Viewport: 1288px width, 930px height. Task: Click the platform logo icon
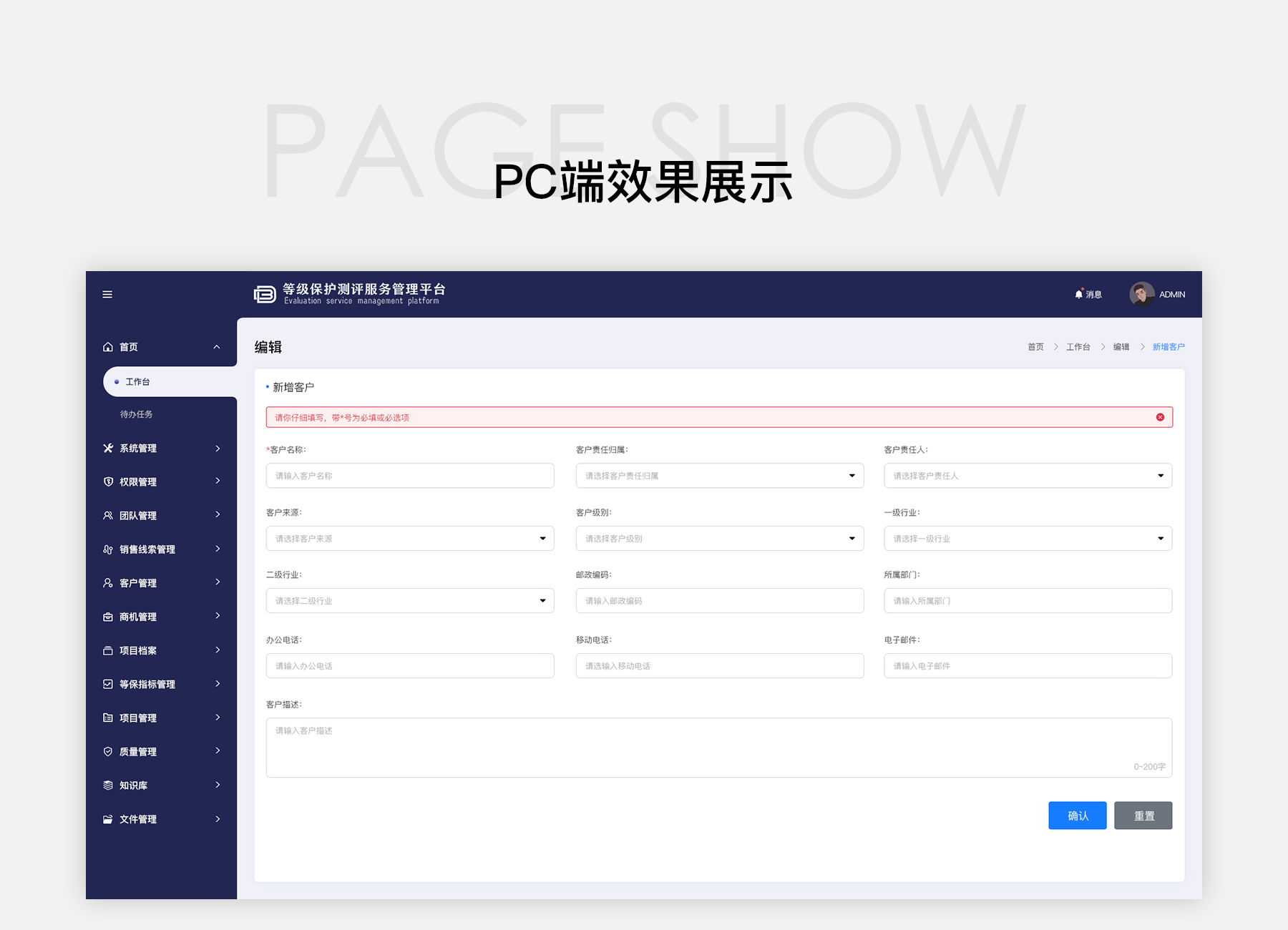pos(265,294)
